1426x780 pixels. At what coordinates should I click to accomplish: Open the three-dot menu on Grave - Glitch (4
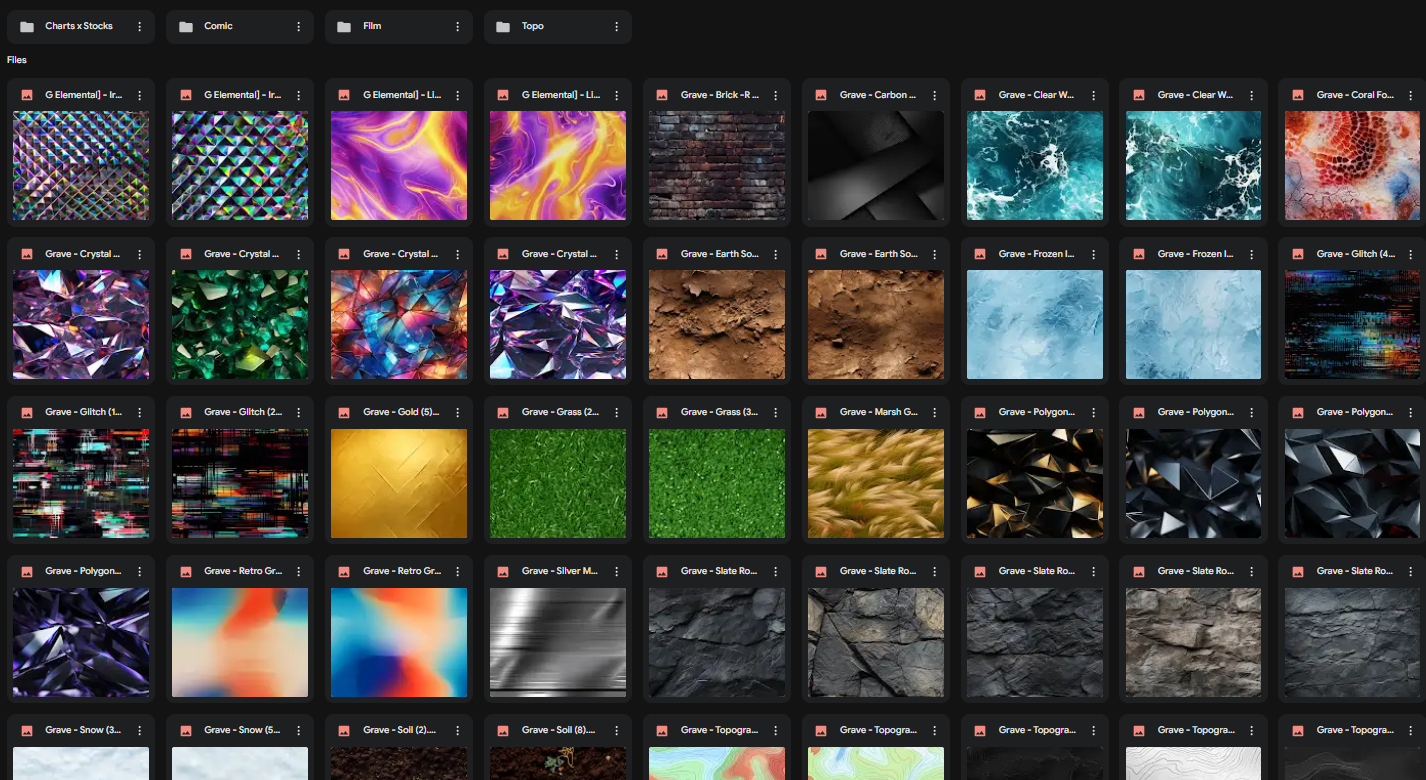tap(1411, 254)
